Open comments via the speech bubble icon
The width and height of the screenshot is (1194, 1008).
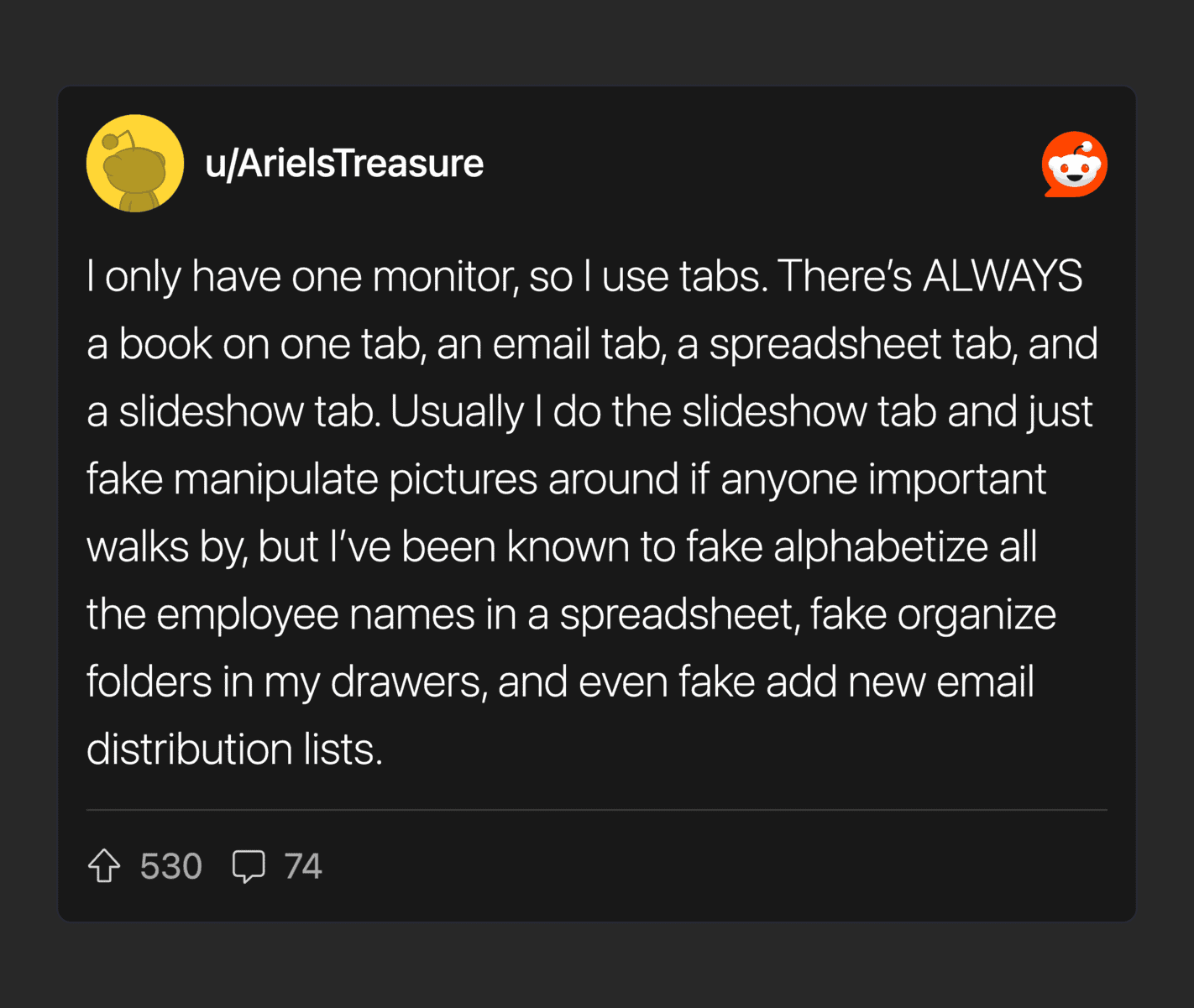(249, 866)
